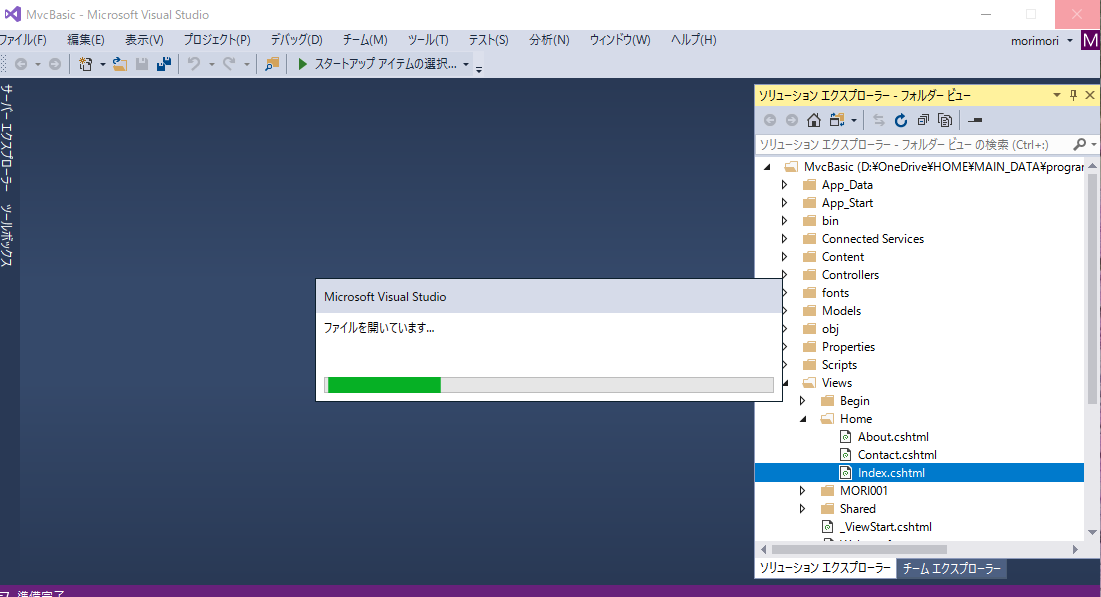Open the プロジェクト(P) menu

coord(217,40)
